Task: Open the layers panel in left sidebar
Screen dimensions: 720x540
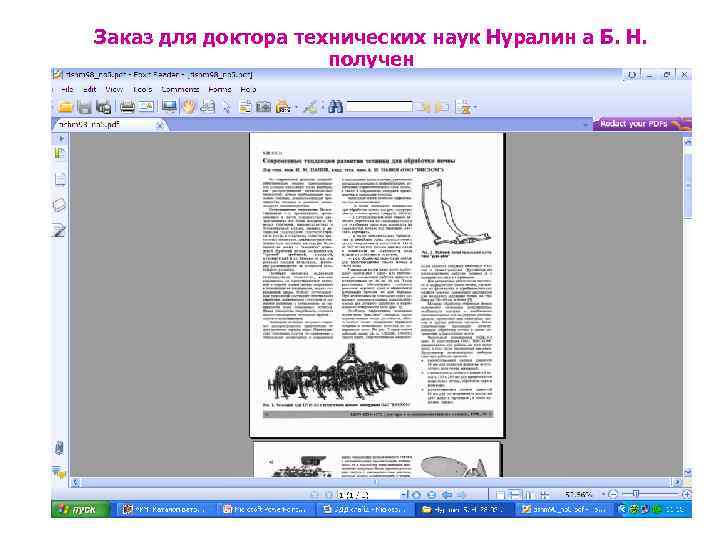Action: coord(60,205)
